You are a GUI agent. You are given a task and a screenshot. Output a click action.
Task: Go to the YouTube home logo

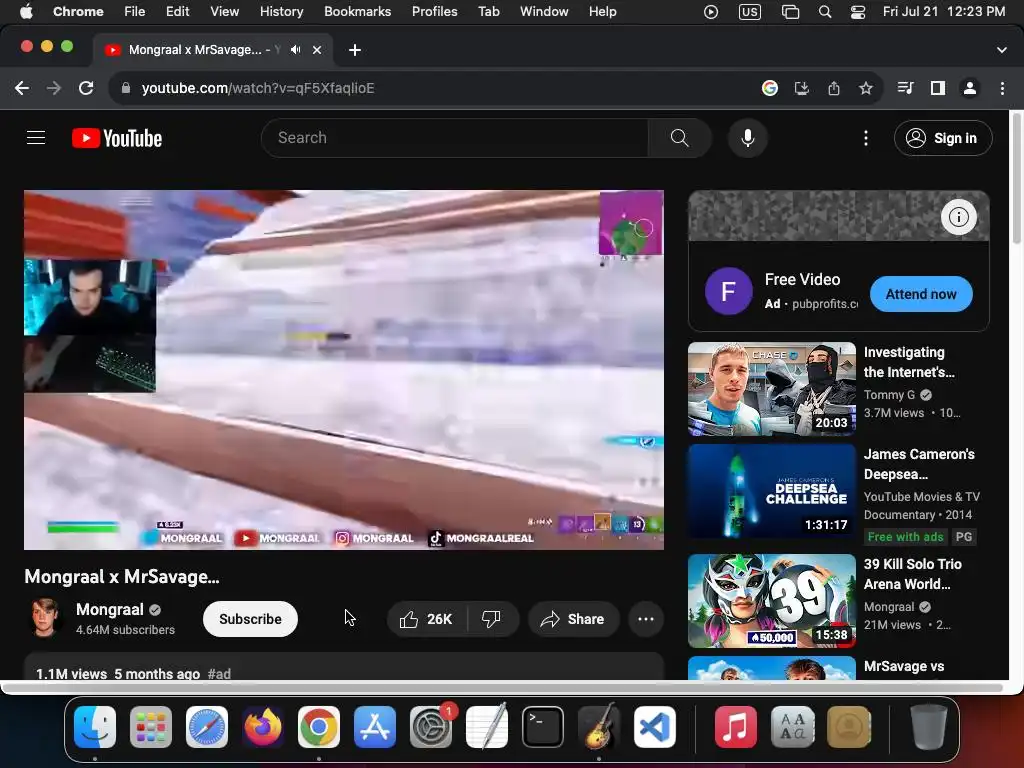117,138
